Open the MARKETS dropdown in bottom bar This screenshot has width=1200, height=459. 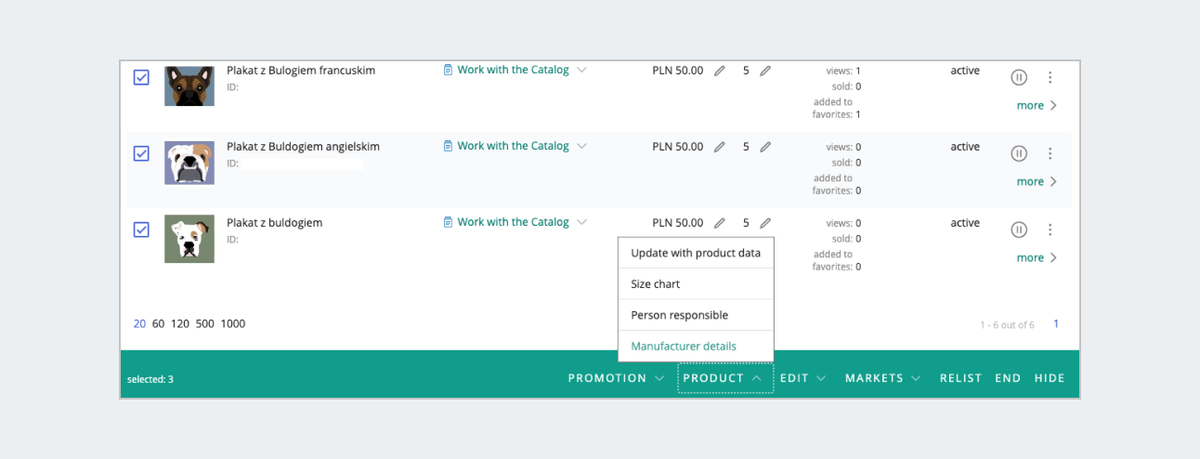pos(882,378)
